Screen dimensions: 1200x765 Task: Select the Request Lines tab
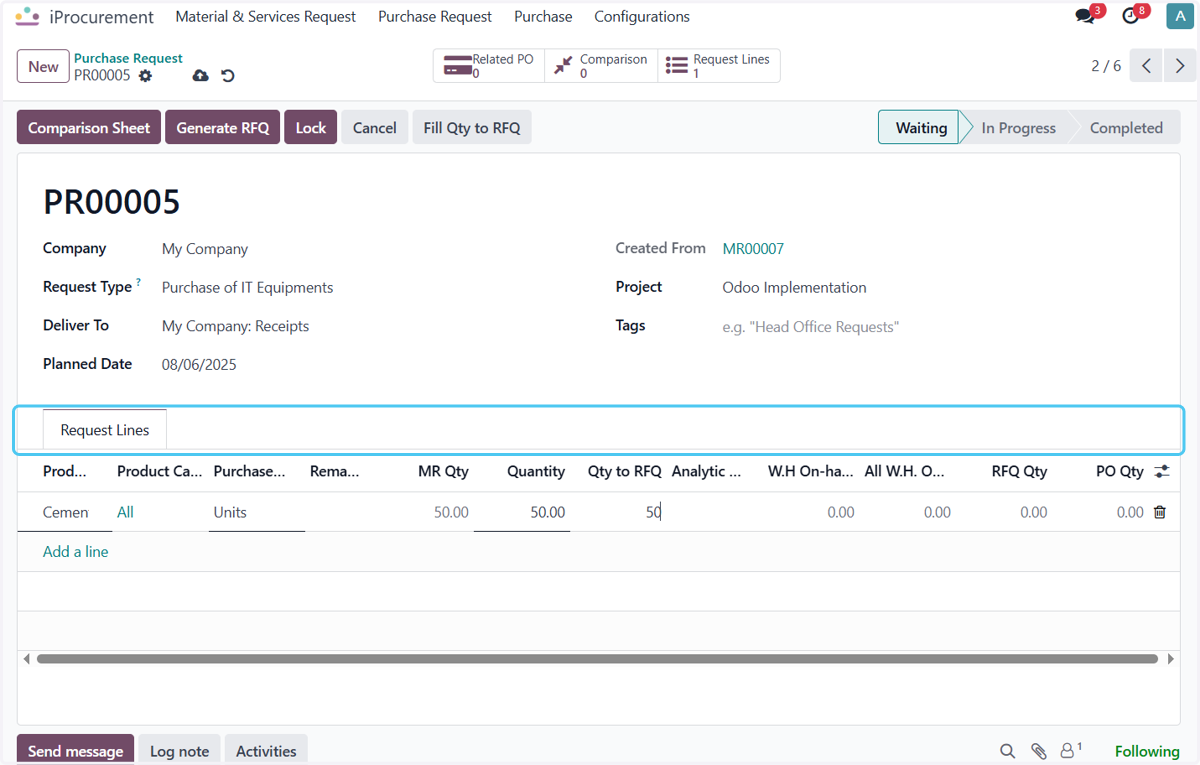point(105,430)
